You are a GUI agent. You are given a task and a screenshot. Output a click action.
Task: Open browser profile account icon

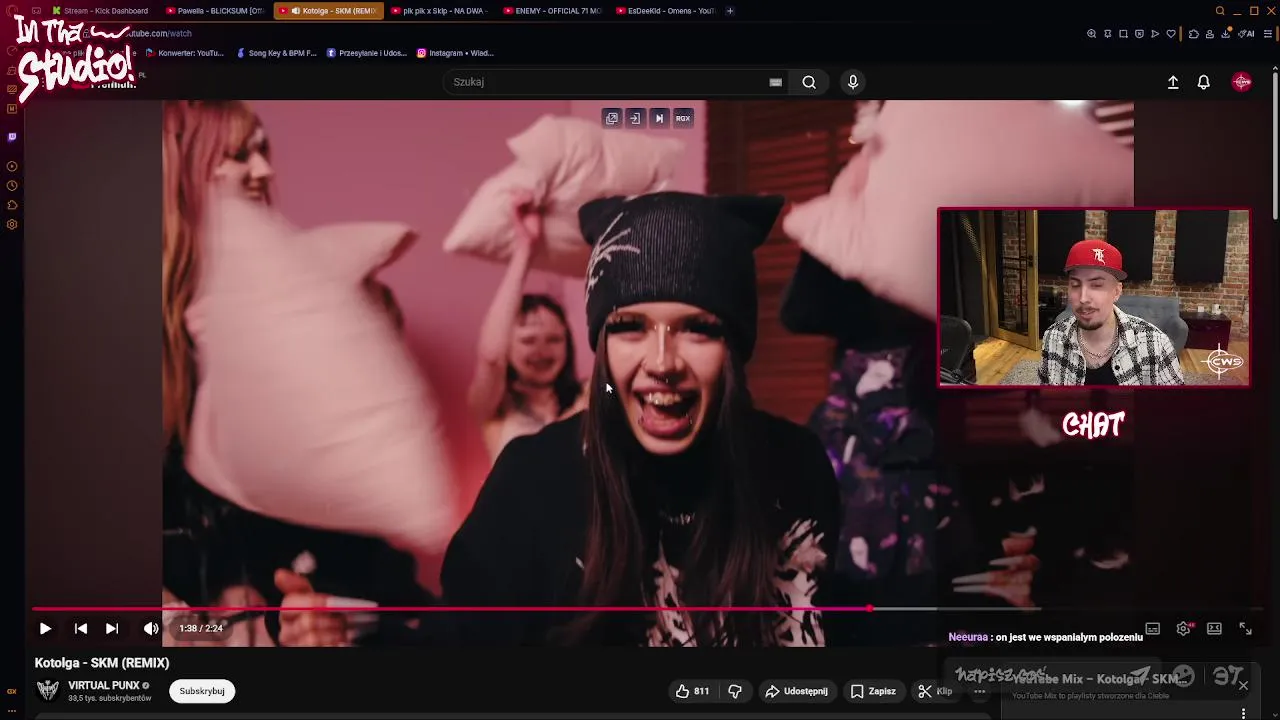click(1209, 34)
